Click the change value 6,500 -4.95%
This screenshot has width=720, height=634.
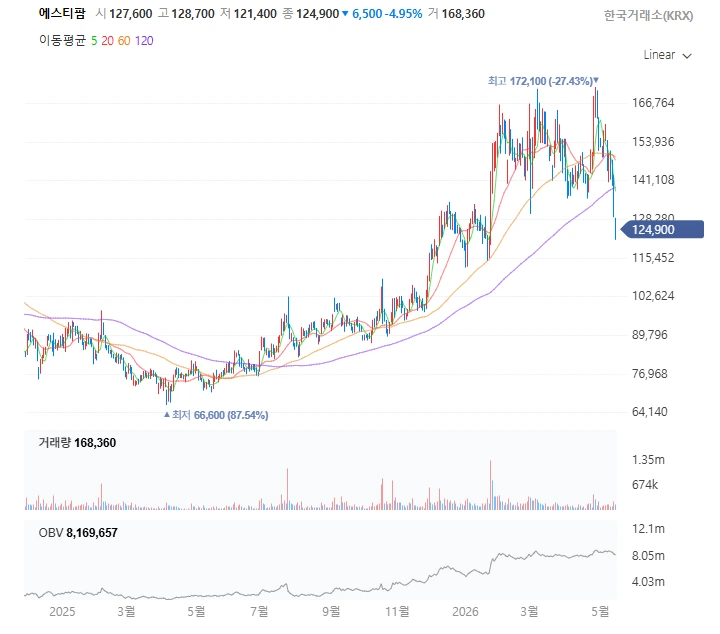point(387,14)
